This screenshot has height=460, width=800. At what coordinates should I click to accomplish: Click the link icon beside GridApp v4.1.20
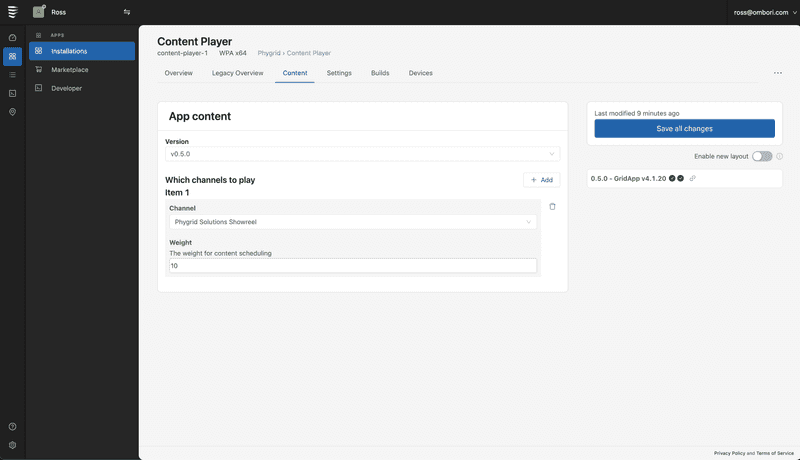tap(693, 178)
